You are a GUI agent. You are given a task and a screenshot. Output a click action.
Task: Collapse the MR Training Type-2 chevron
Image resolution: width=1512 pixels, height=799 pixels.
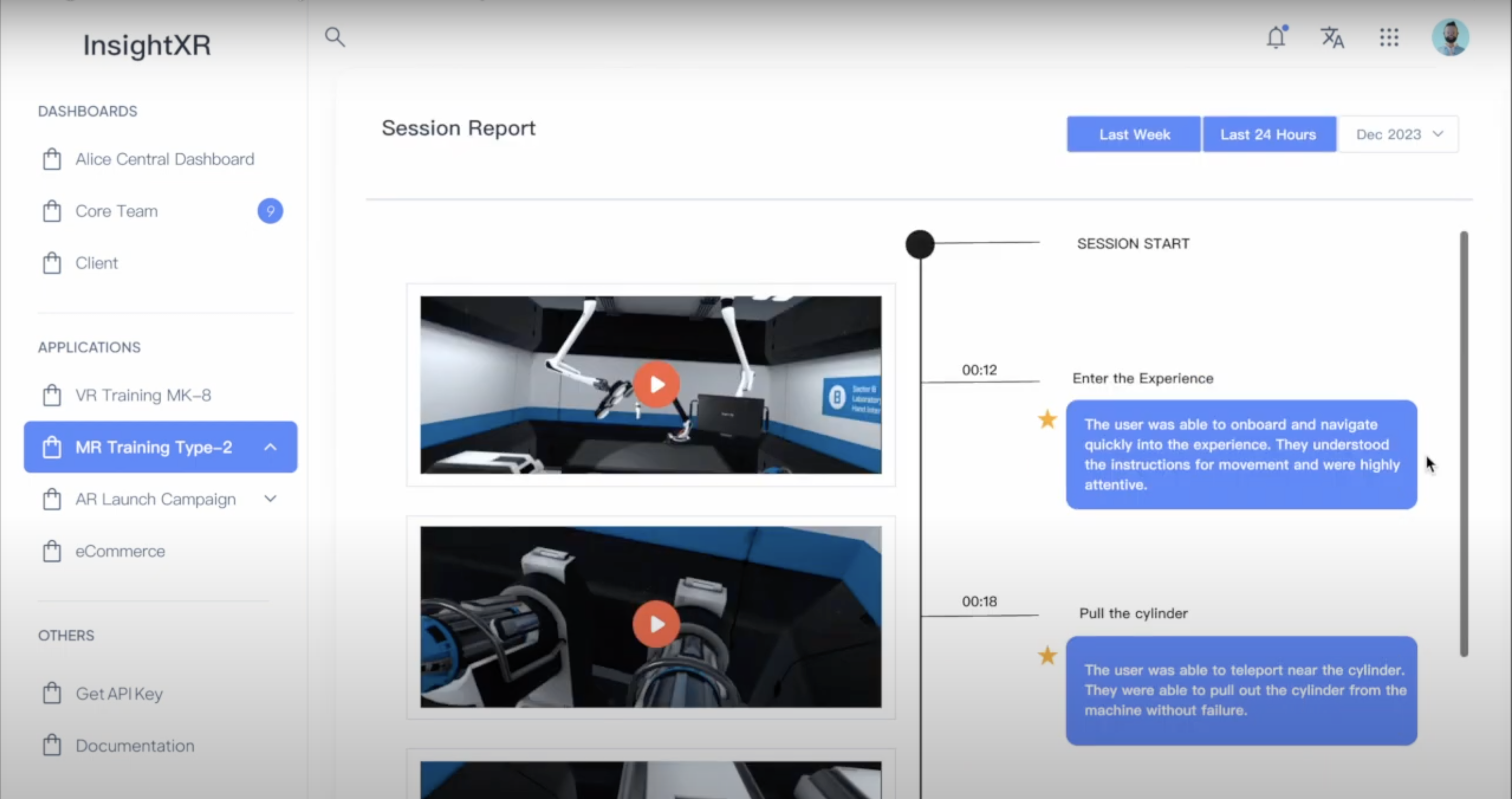coord(270,447)
